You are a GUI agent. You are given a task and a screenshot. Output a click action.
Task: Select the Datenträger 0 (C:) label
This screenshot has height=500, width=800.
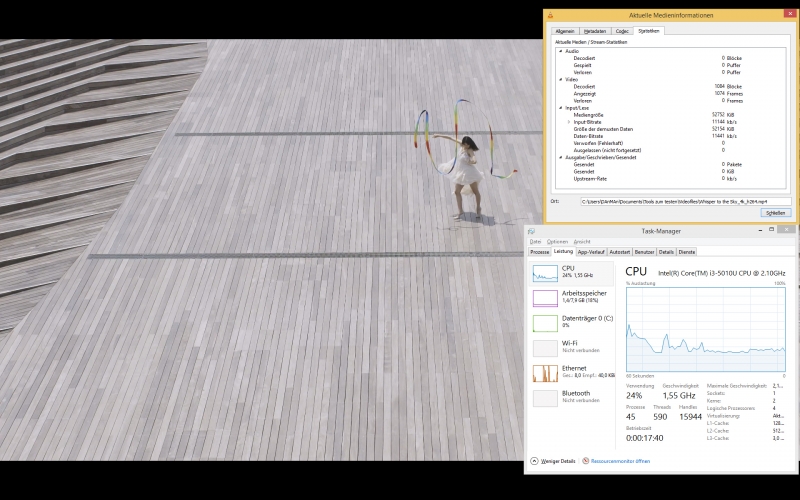587,318
